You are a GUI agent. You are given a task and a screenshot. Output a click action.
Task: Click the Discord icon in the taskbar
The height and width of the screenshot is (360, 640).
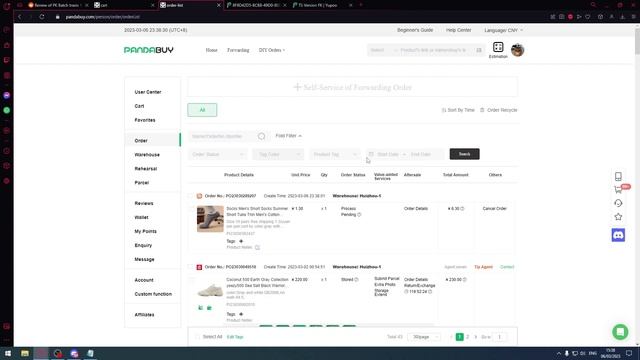tap(74, 353)
